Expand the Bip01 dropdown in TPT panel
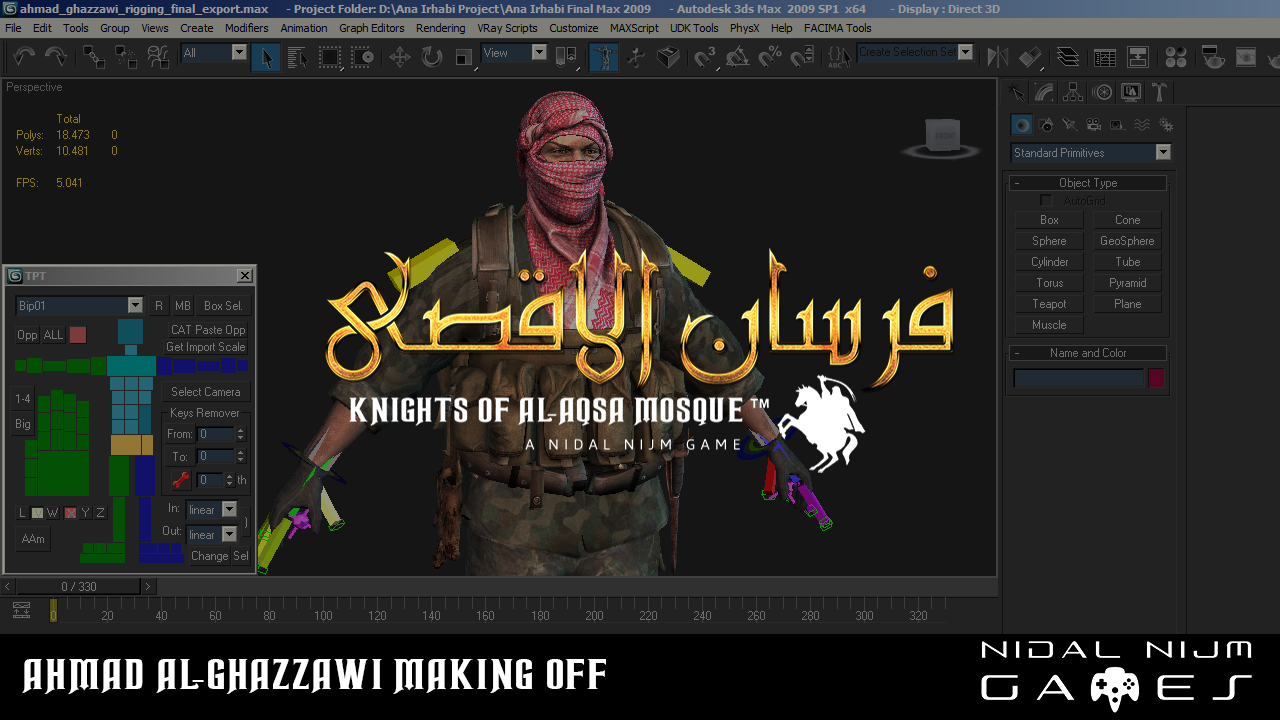This screenshot has height=720, width=1280. click(135, 306)
